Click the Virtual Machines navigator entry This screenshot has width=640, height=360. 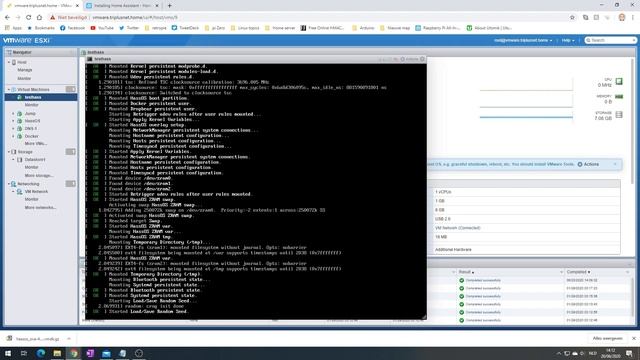click(33, 89)
